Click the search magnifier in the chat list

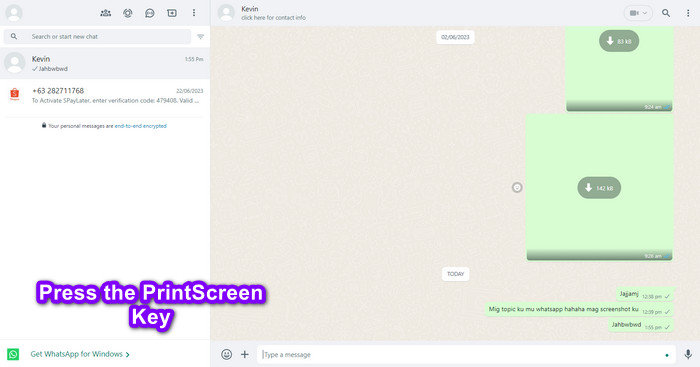[14, 37]
